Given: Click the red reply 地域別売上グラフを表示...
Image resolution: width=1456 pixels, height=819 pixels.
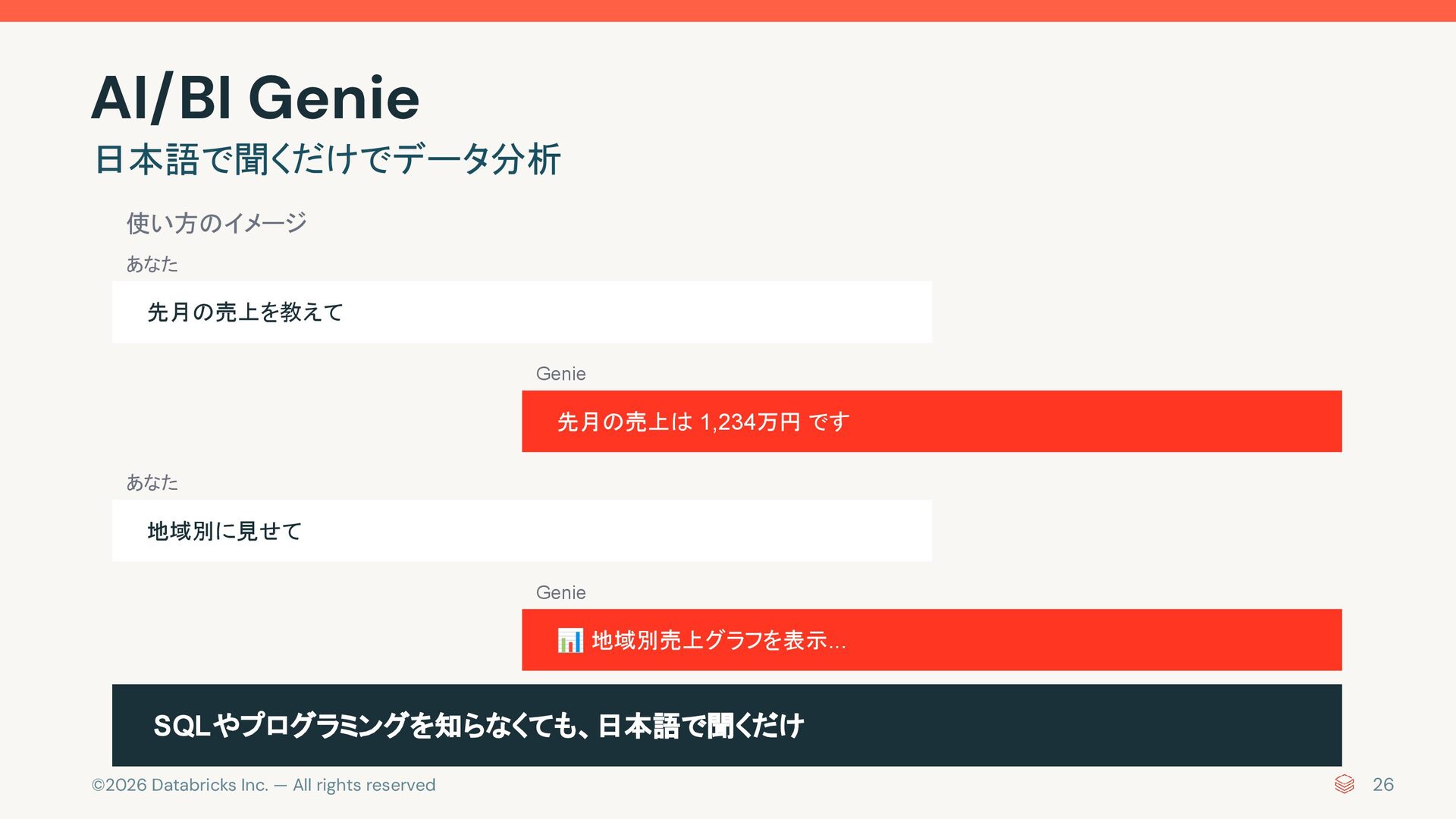Looking at the screenshot, I should tap(932, 640).
